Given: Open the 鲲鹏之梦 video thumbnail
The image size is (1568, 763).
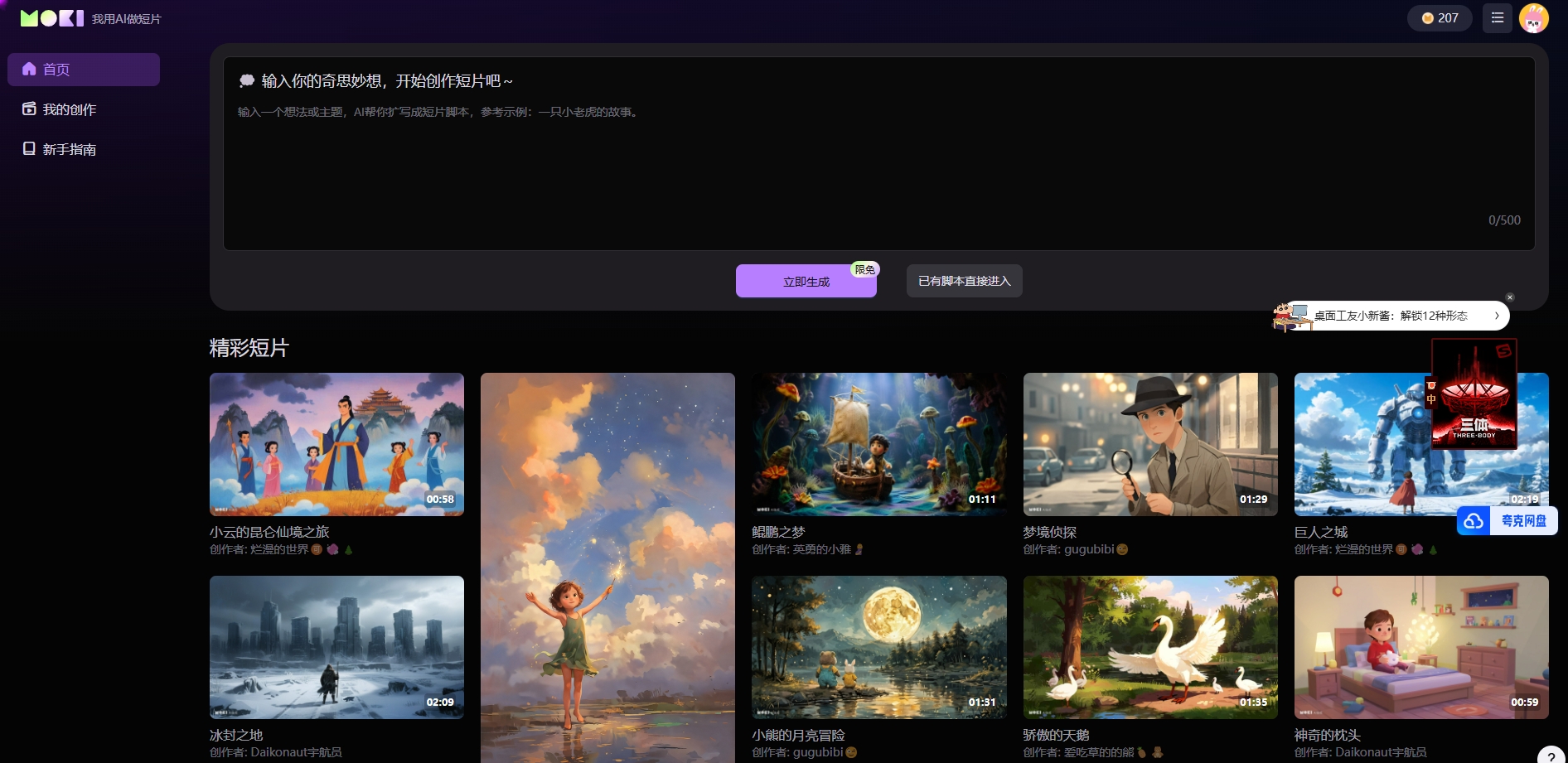Looking at the screenshot, I should 878,444.
